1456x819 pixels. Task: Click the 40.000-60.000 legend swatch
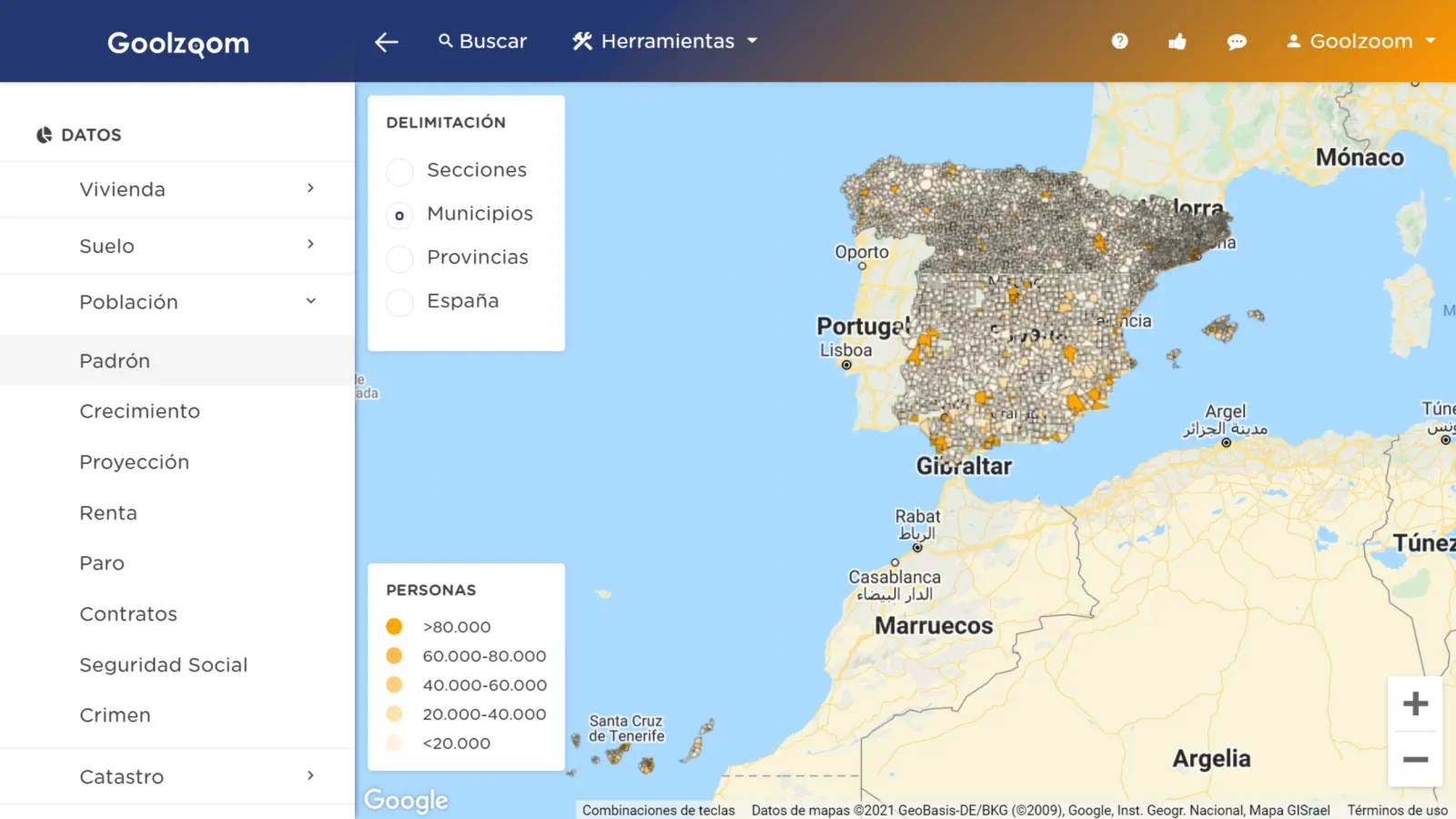point(394,684)
